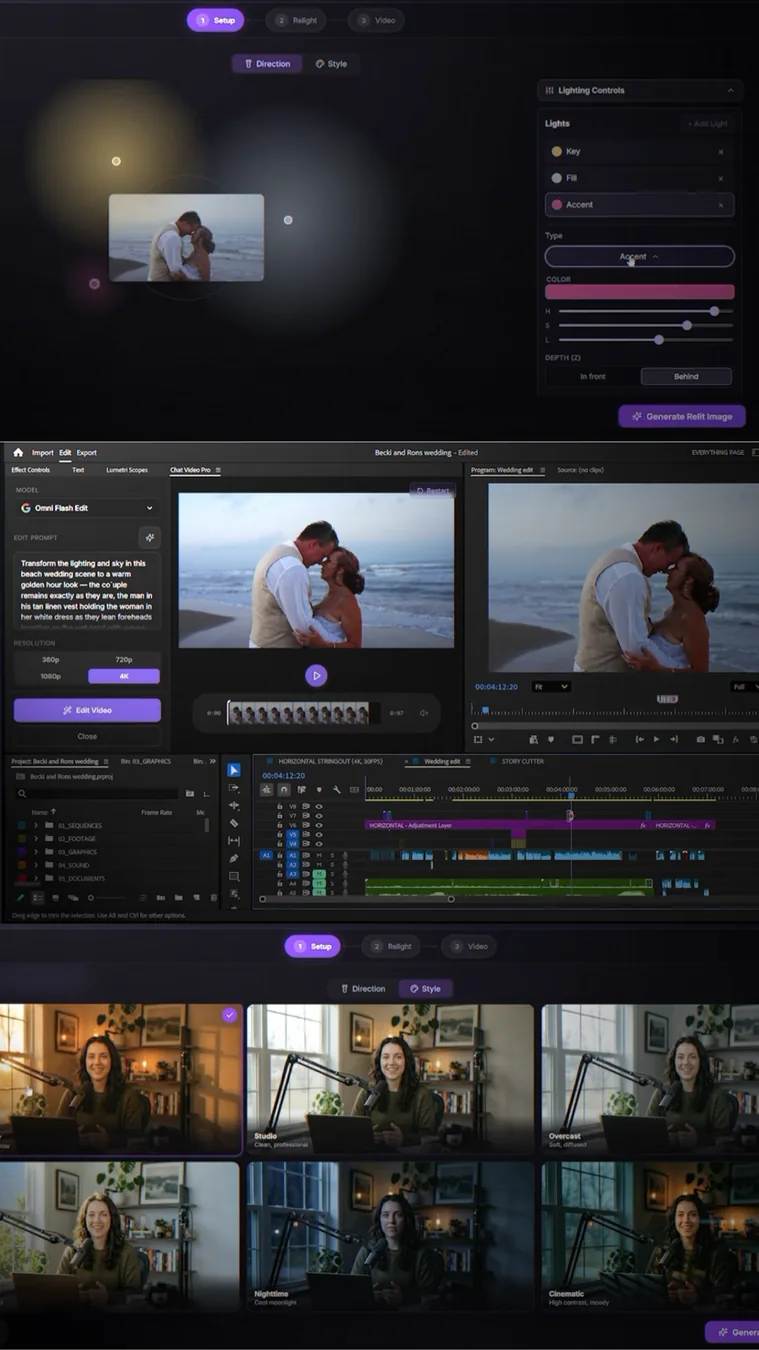The width and height of the screenshot is (759, 1350).
Task: Set light depth to In front
Action: [593, 377]
